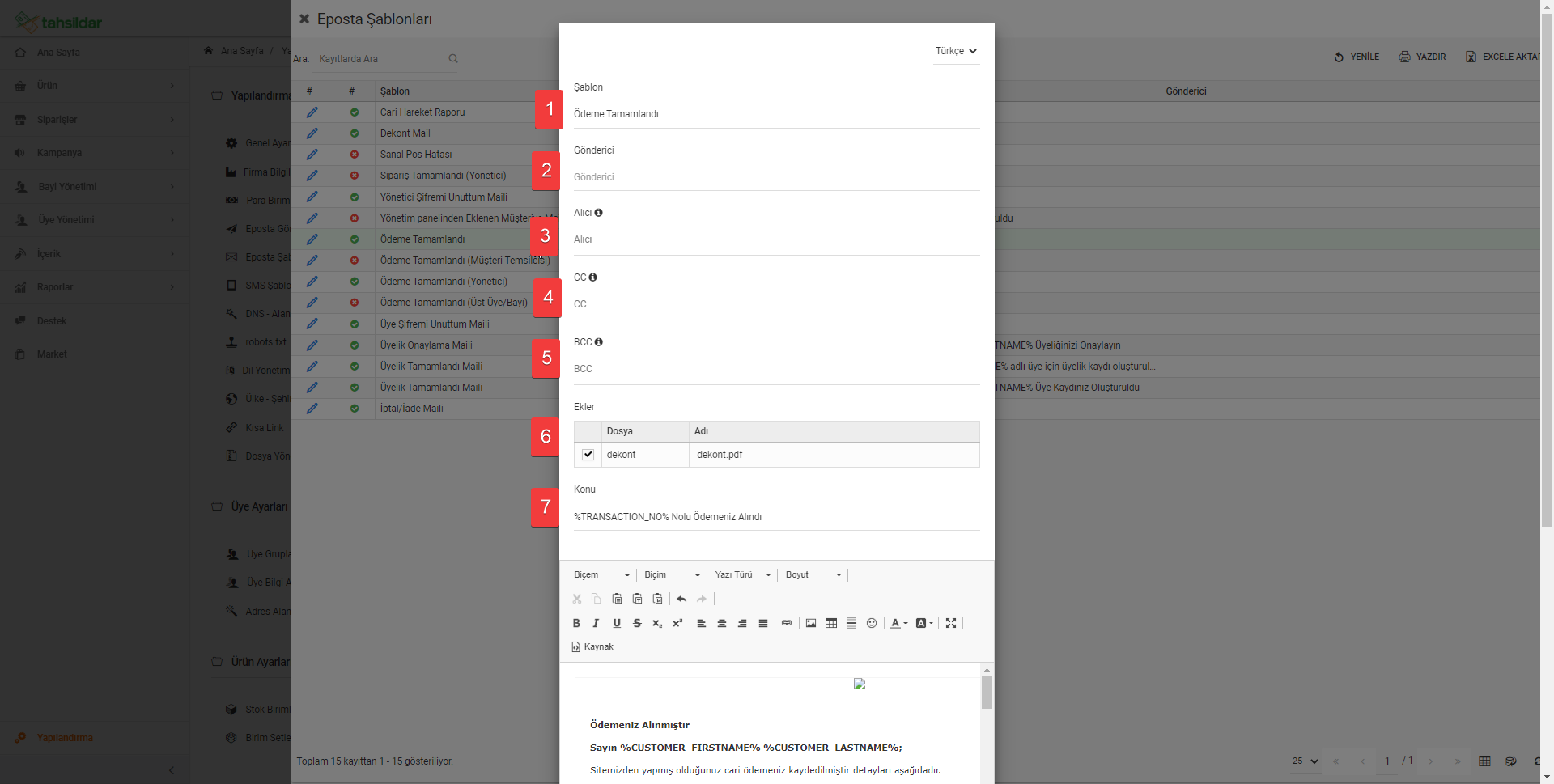This screenshot has height=784, width=1554.
Task: Click the Gönderici input field
Action: tap(776, 177)
